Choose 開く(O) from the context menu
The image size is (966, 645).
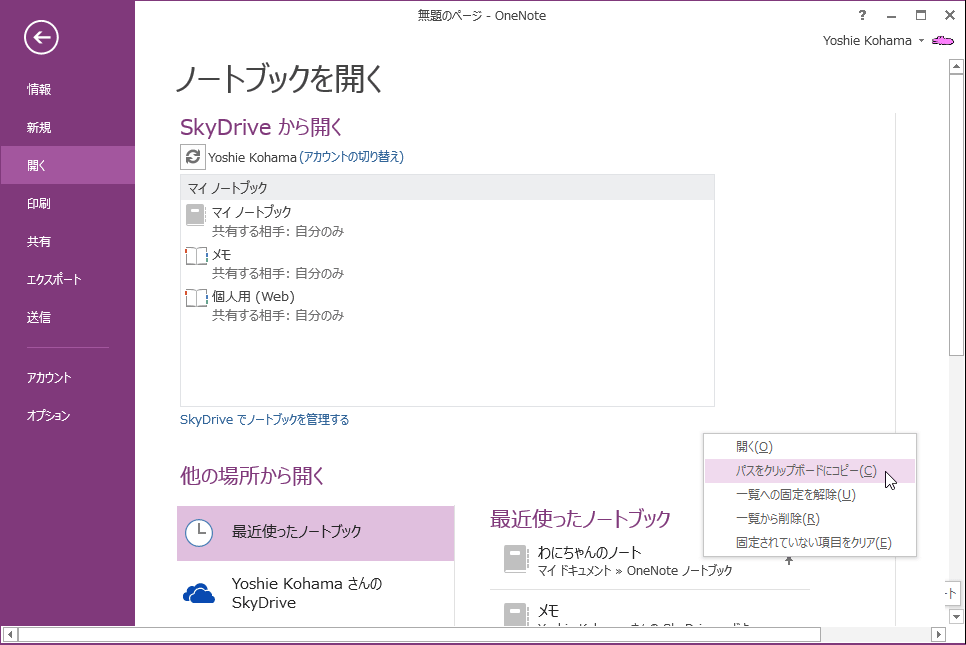(754, 447)
